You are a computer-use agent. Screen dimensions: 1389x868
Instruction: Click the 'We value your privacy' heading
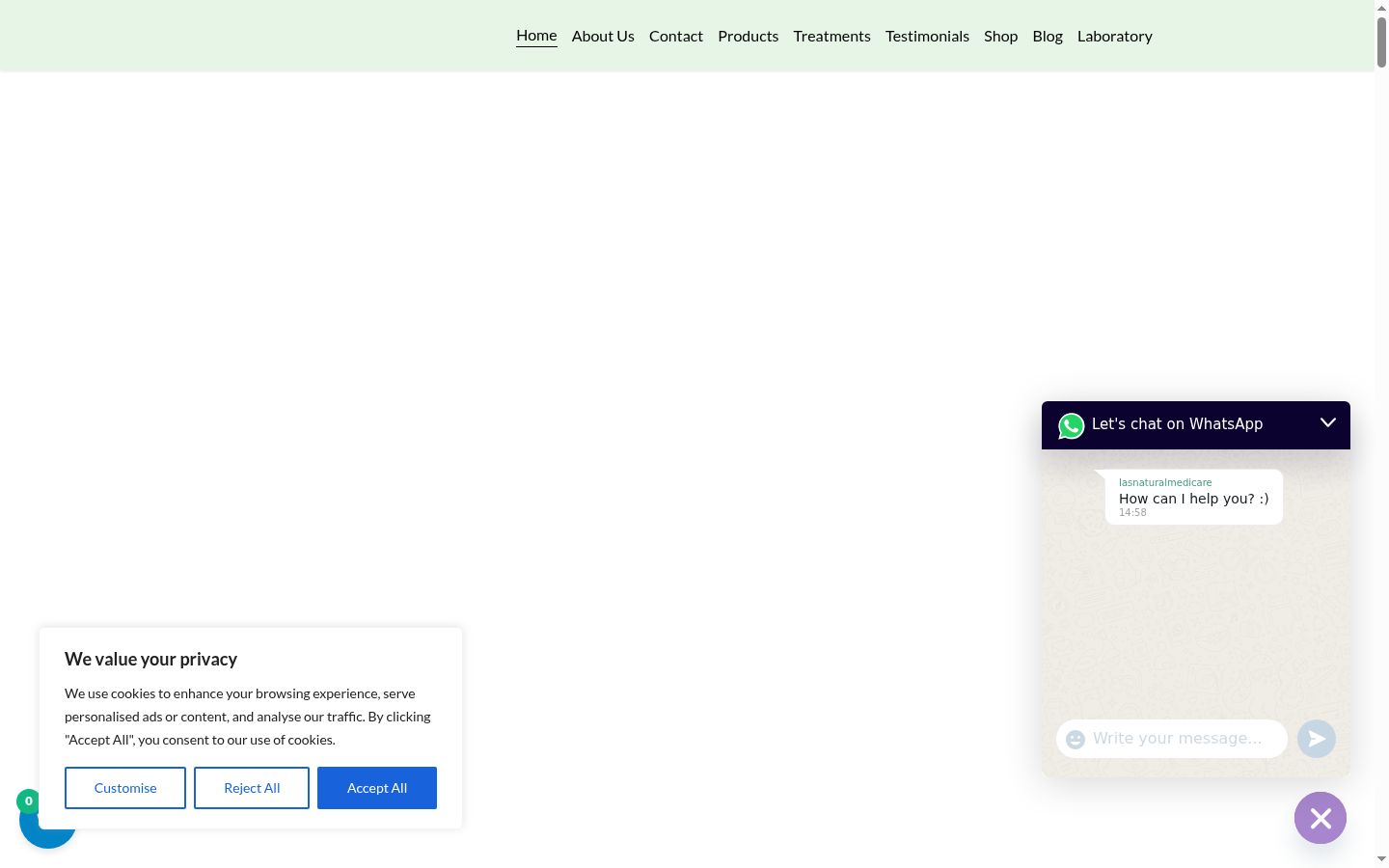[x=150, y=660]
